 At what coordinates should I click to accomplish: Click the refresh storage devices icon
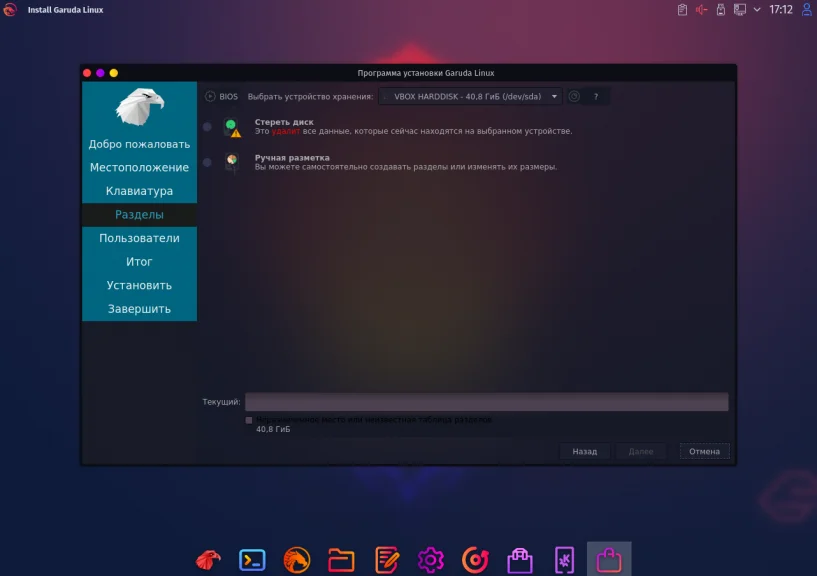click(x=572, y=96)
